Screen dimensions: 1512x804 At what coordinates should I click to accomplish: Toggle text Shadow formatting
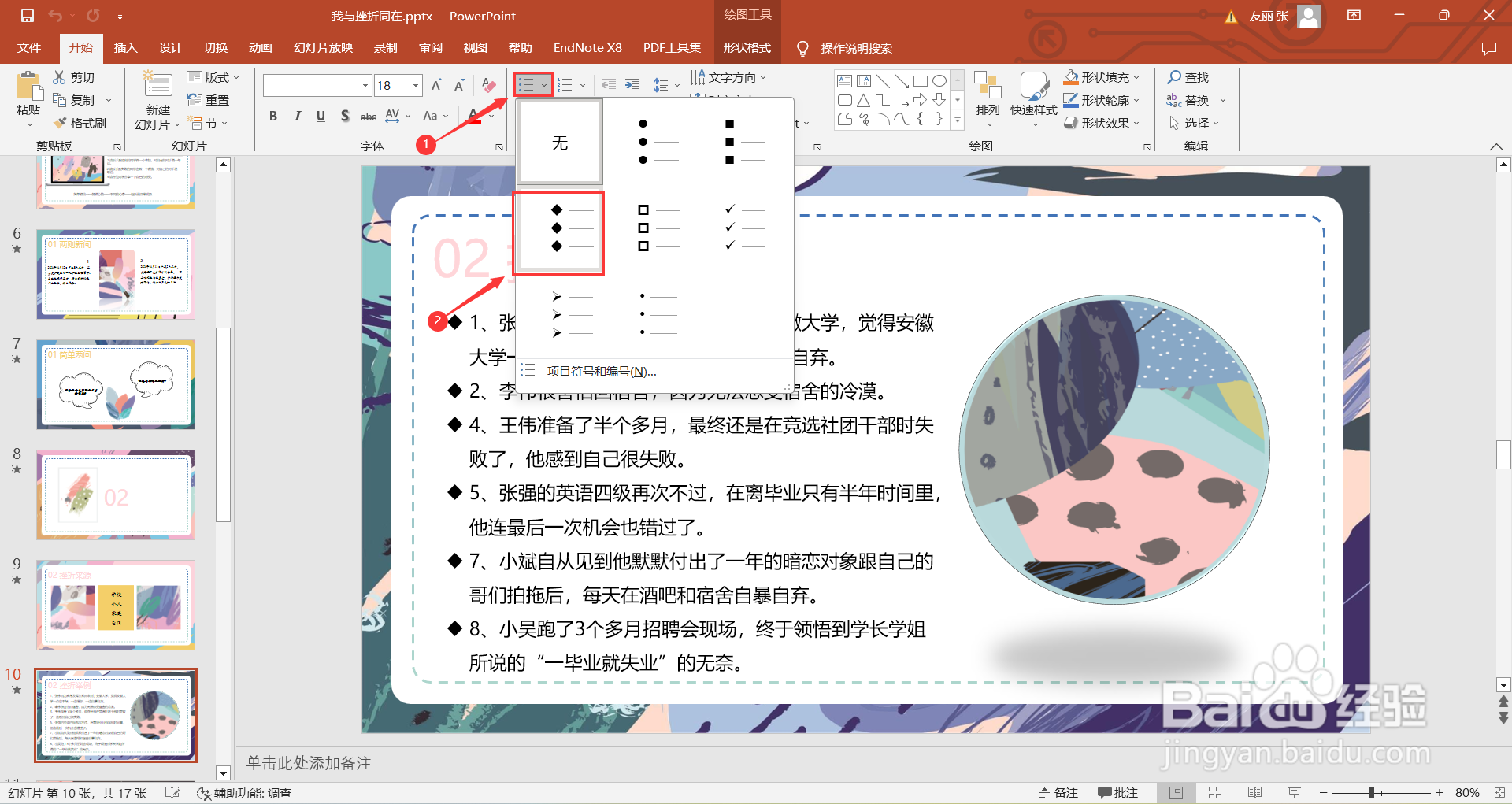(345, 116)
